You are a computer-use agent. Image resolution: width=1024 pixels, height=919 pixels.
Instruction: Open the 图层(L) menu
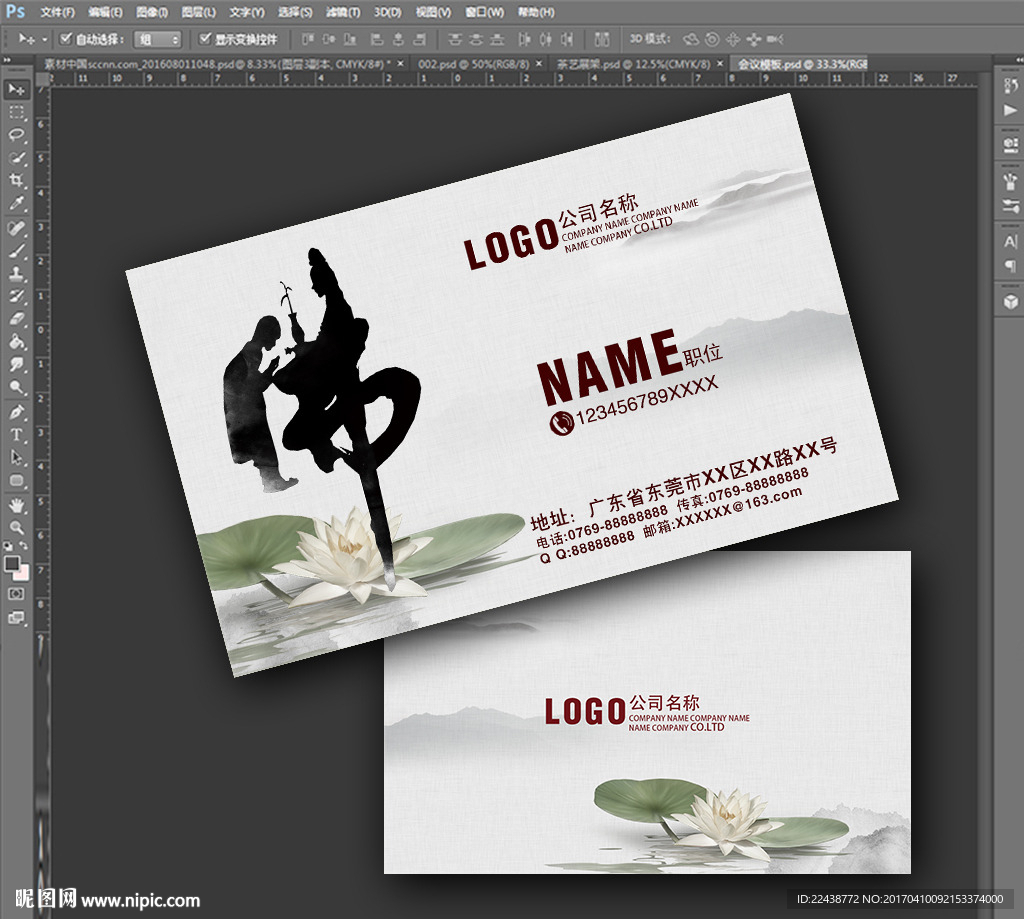pos(199,12)
